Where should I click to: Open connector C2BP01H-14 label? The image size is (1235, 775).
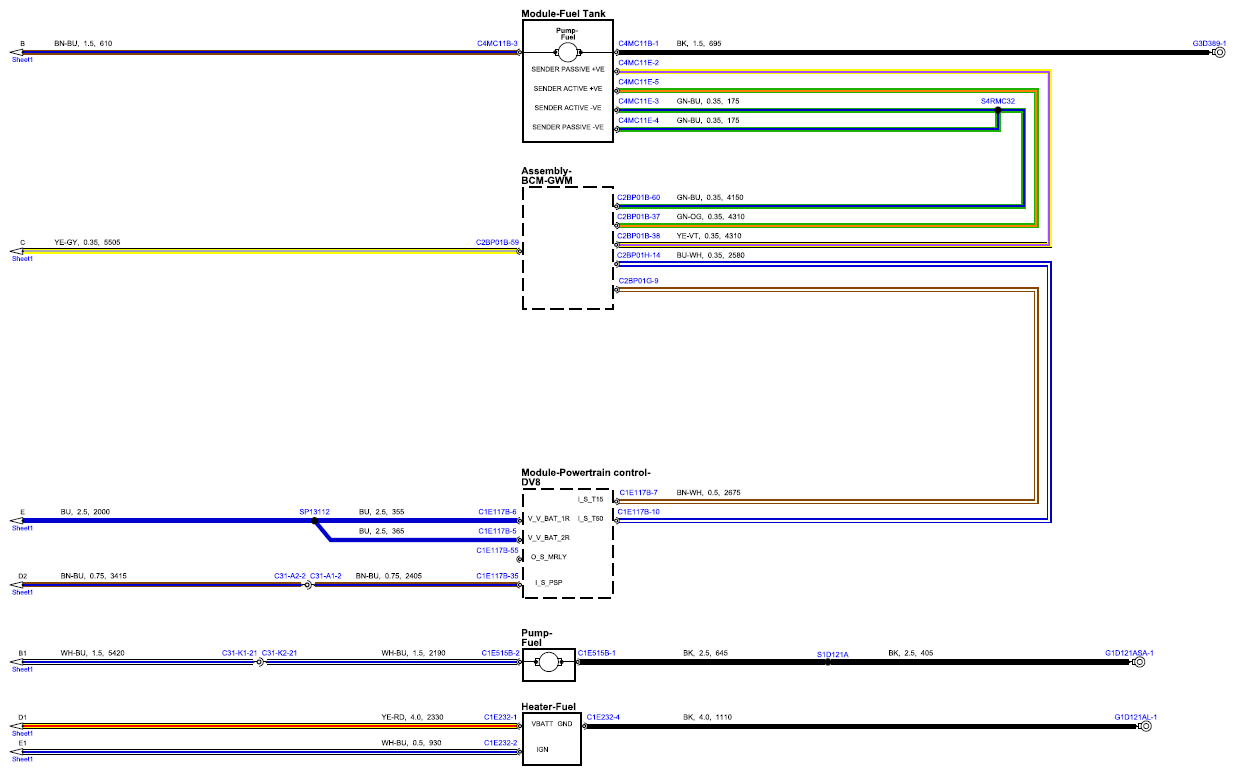point(638,256)
